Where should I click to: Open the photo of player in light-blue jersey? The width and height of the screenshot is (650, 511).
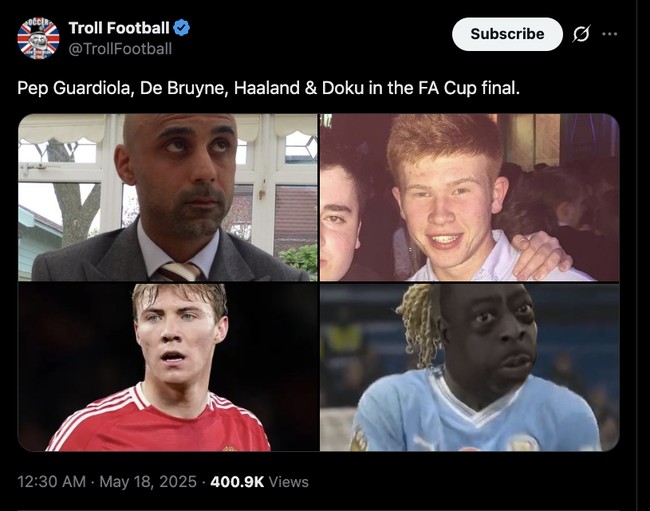pos(470,367)
